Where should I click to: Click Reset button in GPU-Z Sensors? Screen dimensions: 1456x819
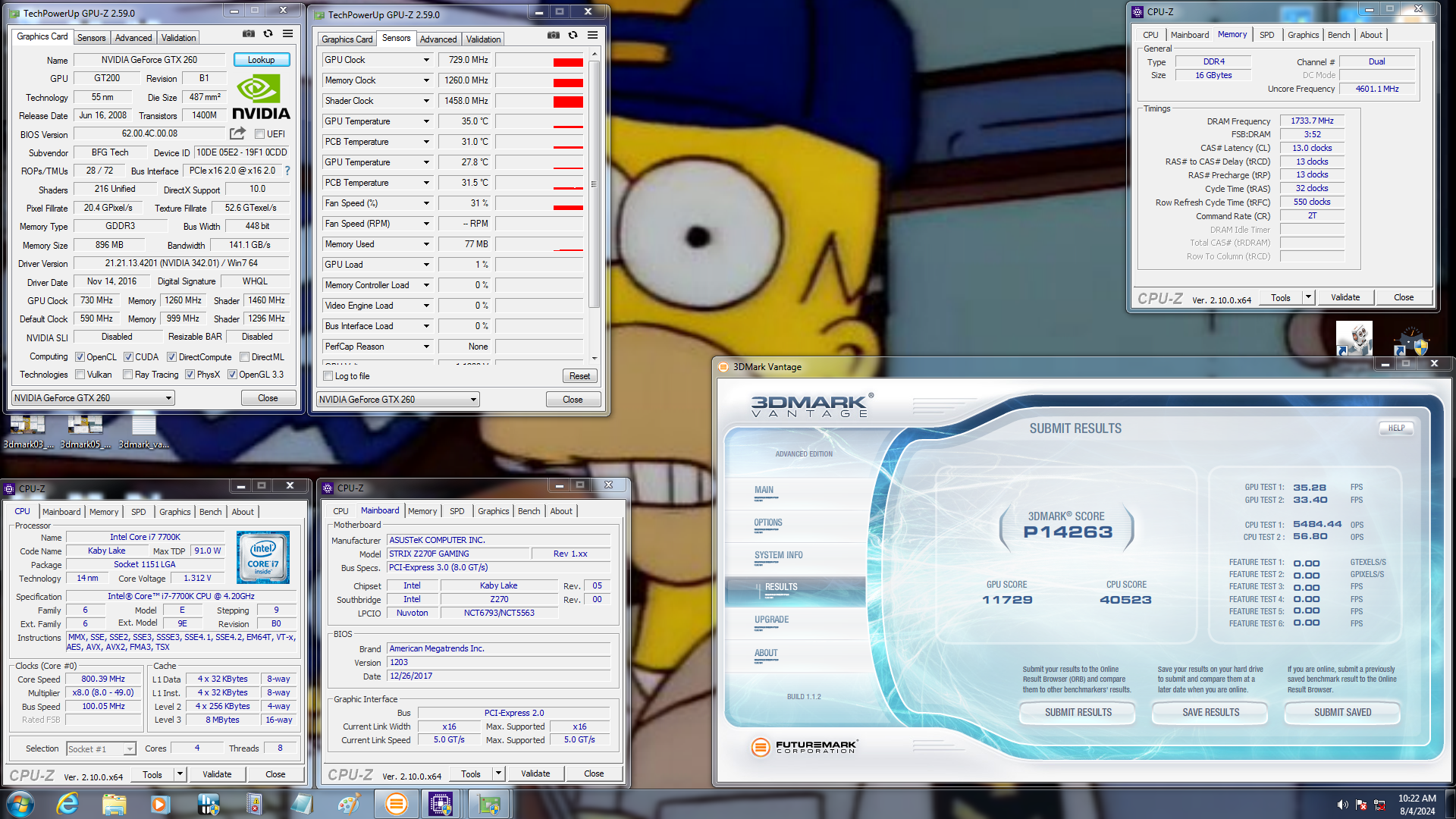coord(579,376)
